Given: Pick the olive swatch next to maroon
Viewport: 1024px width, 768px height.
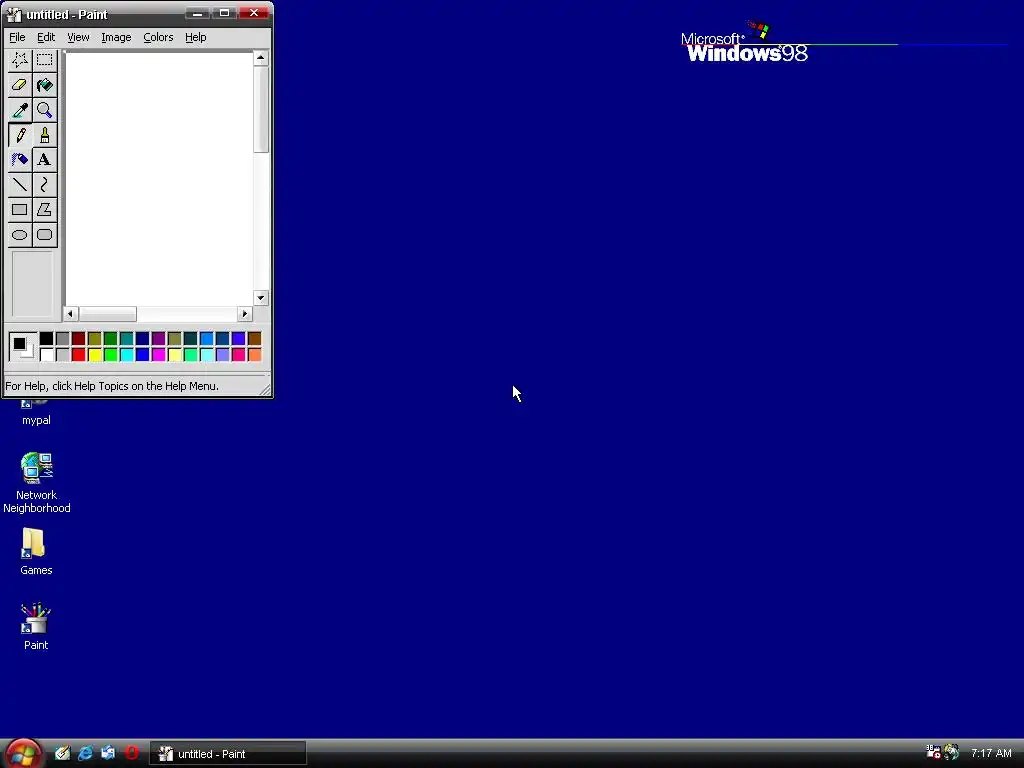Looking at the screenshot, I should [95, 338].
